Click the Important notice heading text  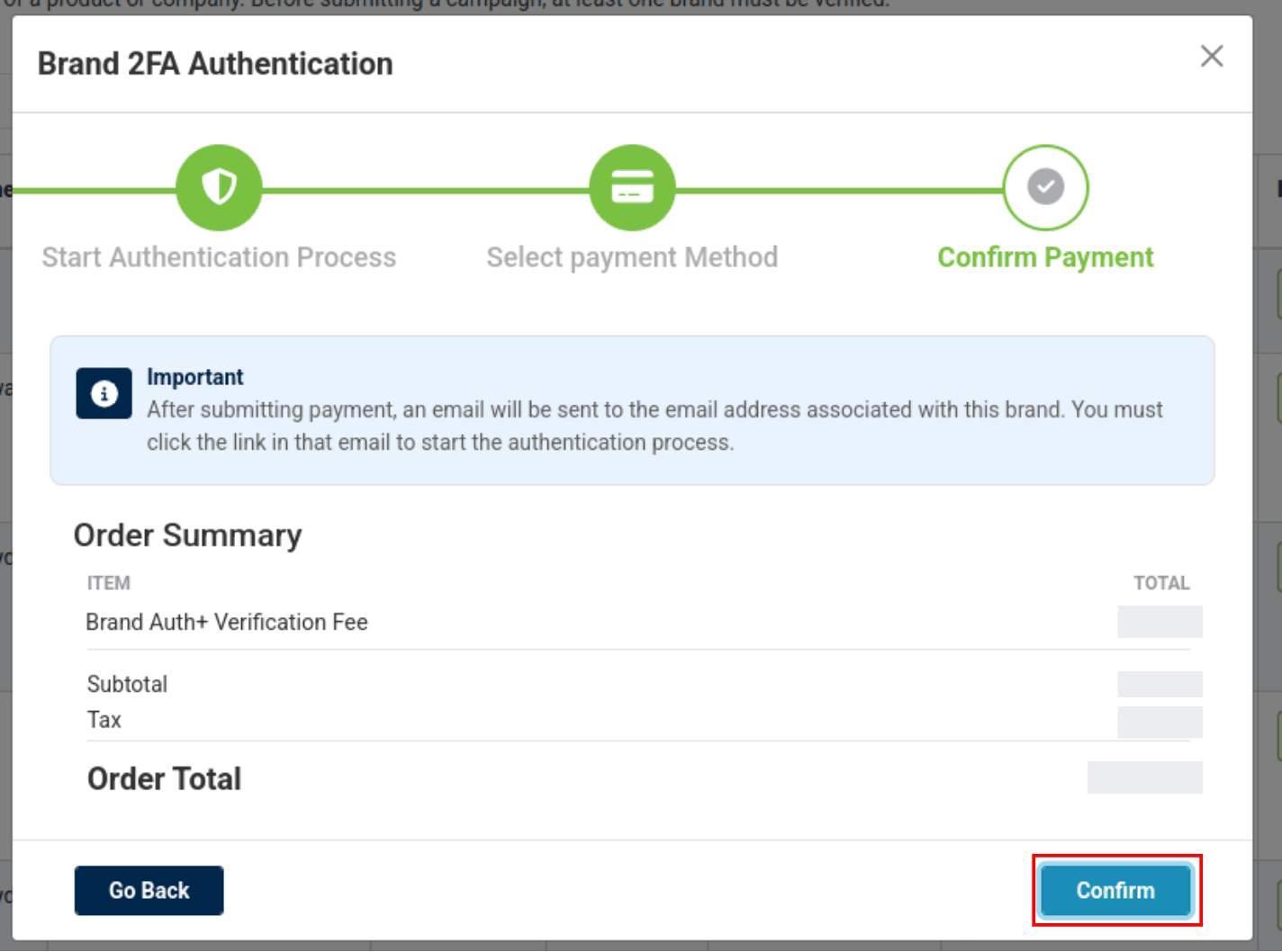tap(195, 377)
